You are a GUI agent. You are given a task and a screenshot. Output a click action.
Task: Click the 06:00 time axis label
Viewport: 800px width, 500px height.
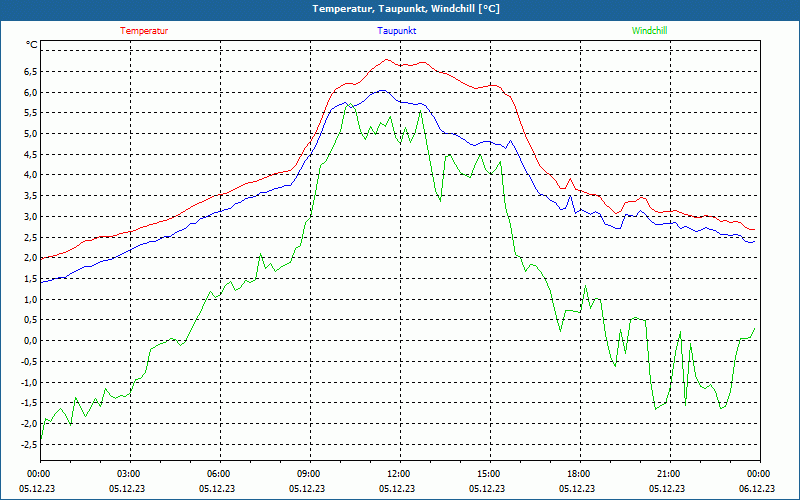point(217,474)
